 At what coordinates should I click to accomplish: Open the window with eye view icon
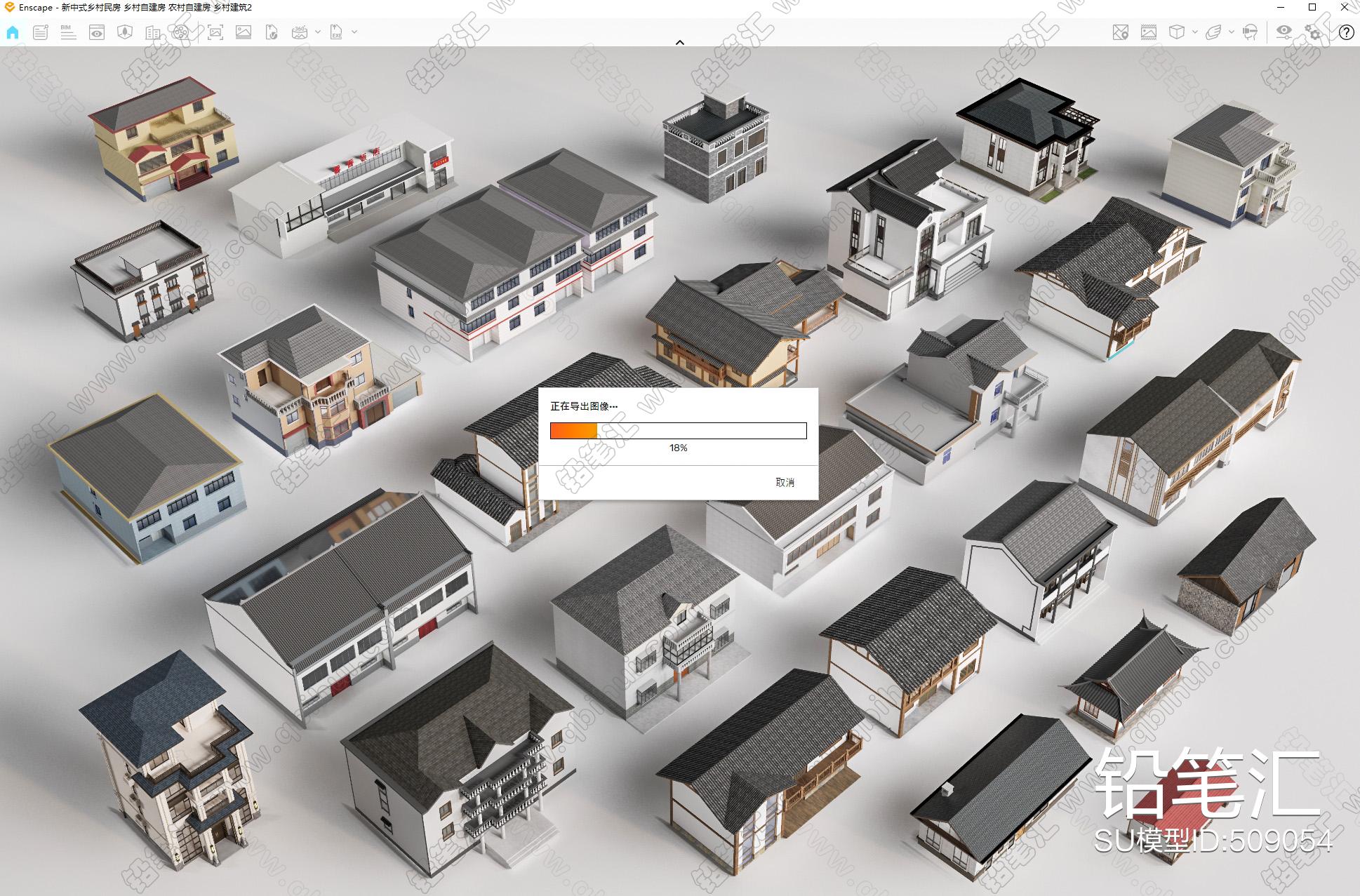point(97,32)
